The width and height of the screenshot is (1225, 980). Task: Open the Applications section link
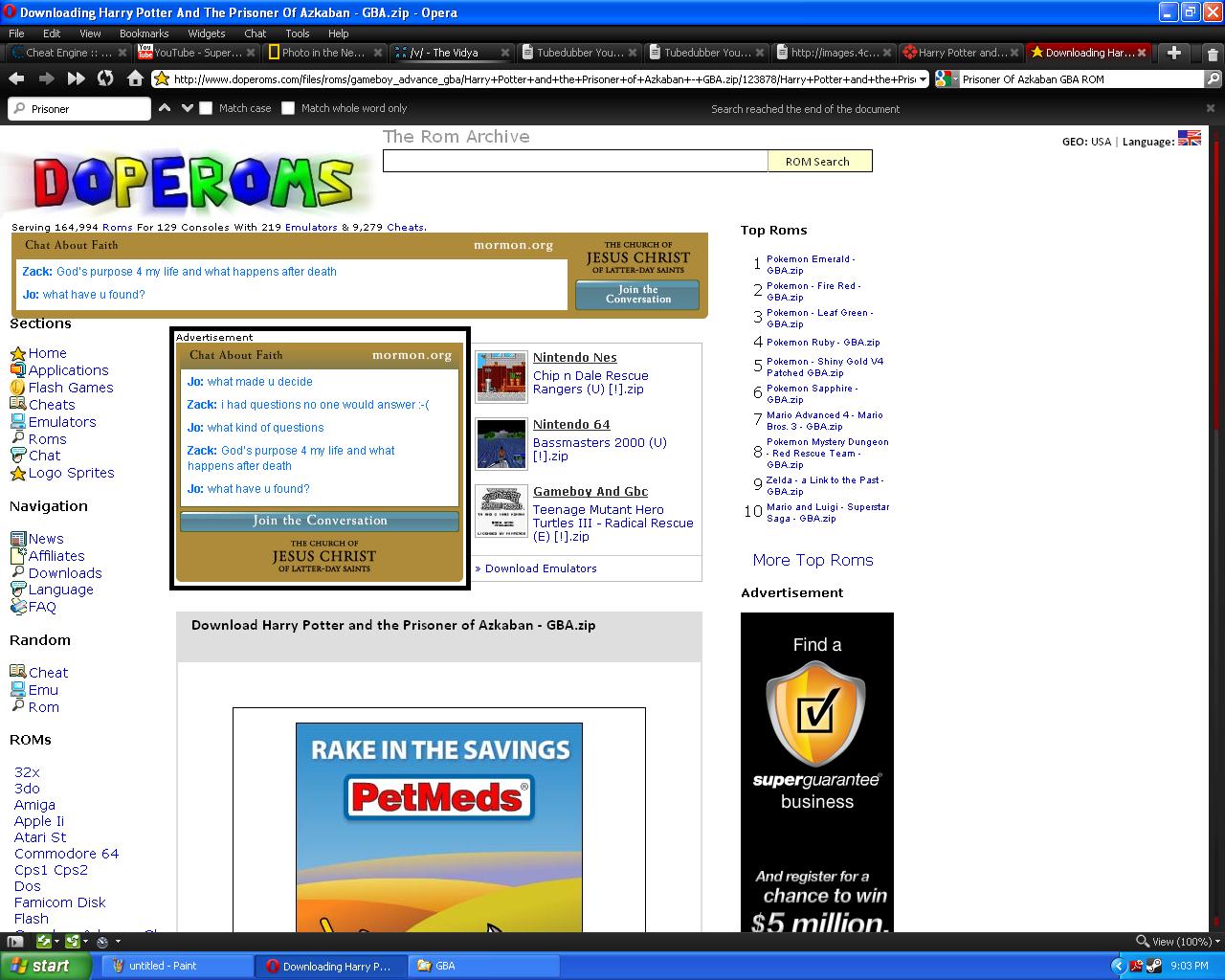pyautogui.click(x=68, y=370)
